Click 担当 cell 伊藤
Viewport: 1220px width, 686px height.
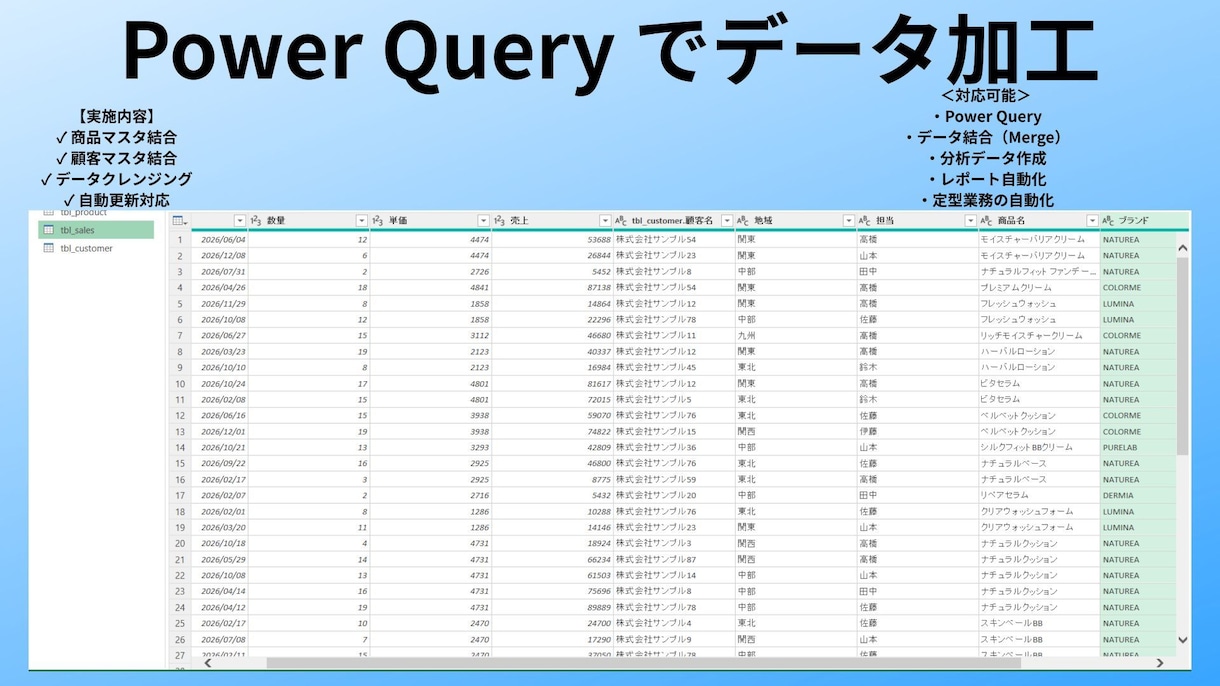[917, 432]
